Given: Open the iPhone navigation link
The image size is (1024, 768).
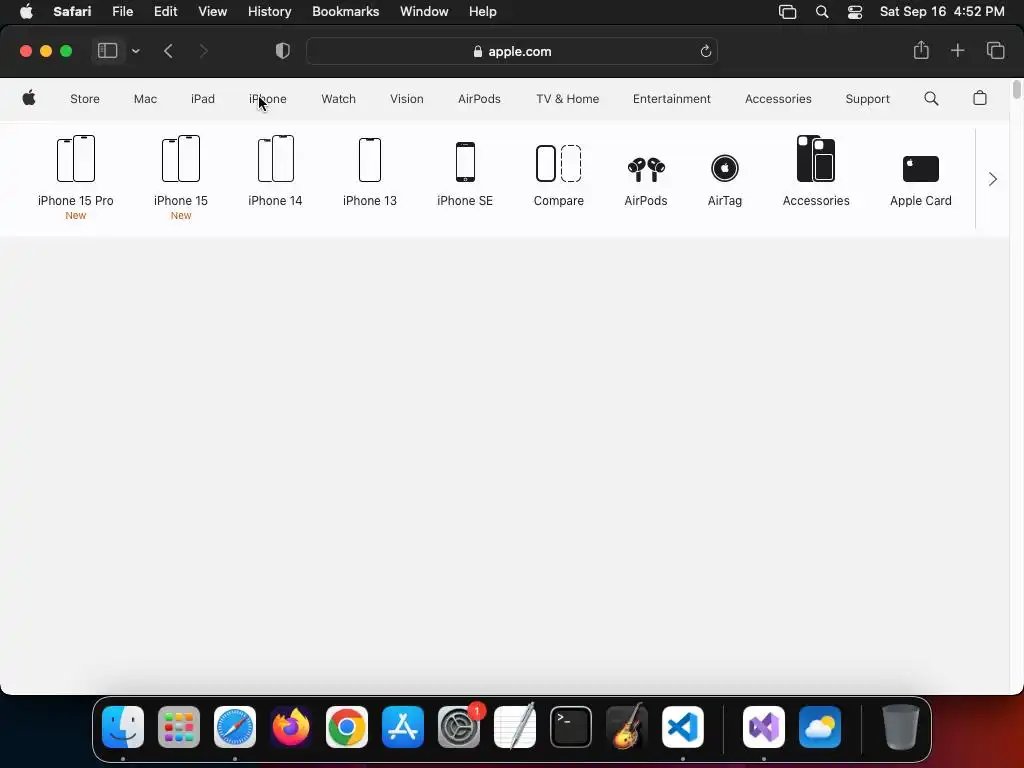Looking at the screenshot, I should [x=268, y=99].
